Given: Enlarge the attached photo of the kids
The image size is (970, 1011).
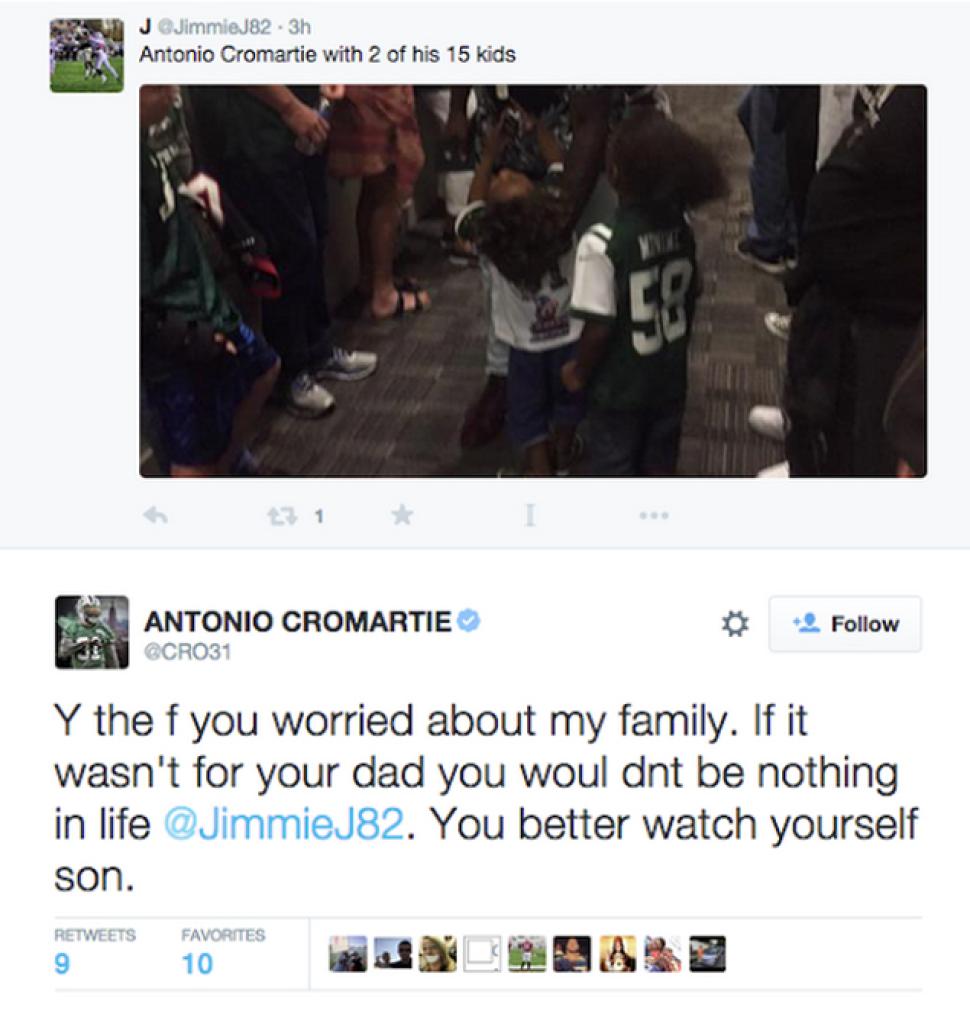Looking at the screenshot, I should tap(532, 281).
